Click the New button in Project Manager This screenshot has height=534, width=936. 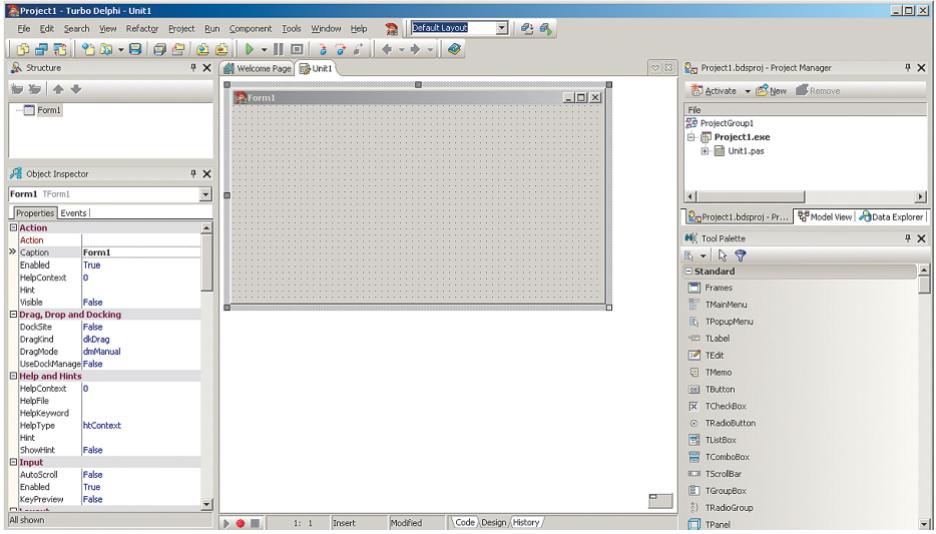(771, 91)
